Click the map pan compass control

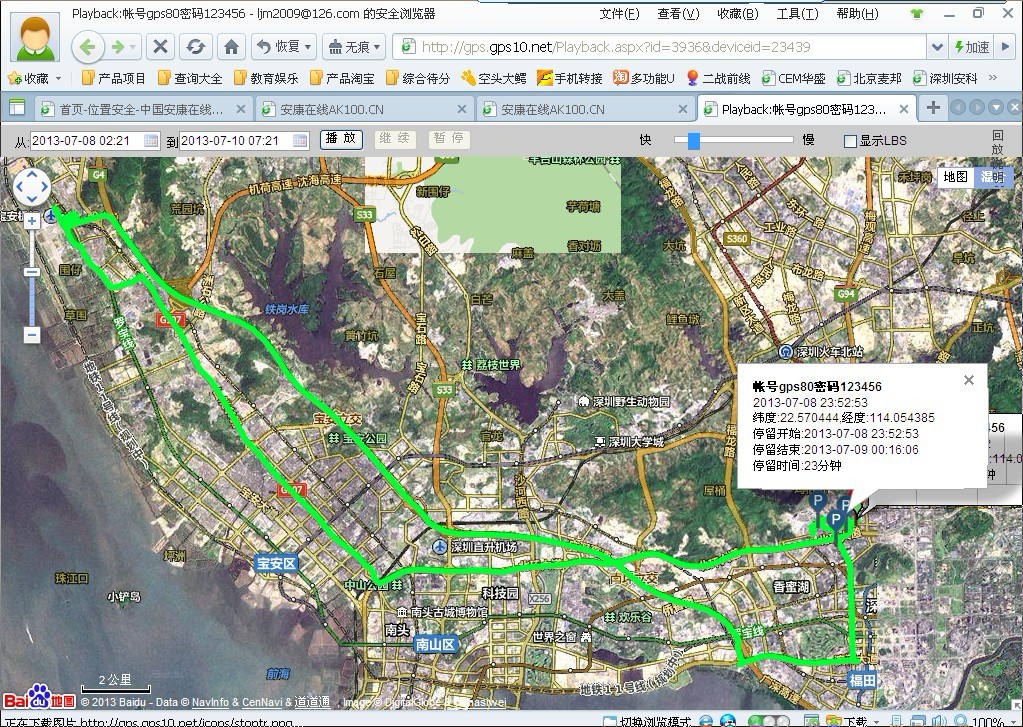pyautogui.click(x=32, y=187)
